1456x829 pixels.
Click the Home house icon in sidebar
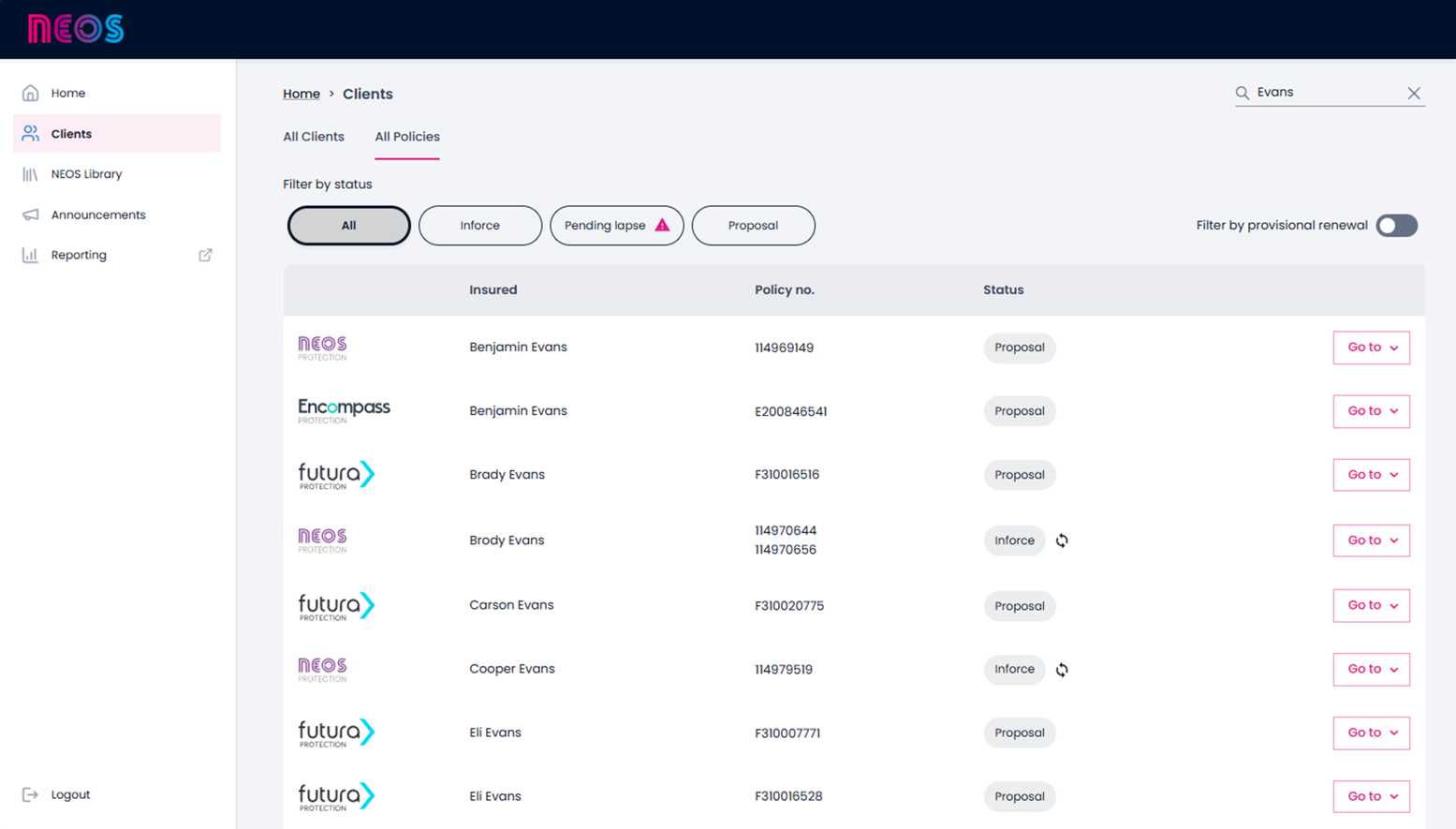click(31, 93)
